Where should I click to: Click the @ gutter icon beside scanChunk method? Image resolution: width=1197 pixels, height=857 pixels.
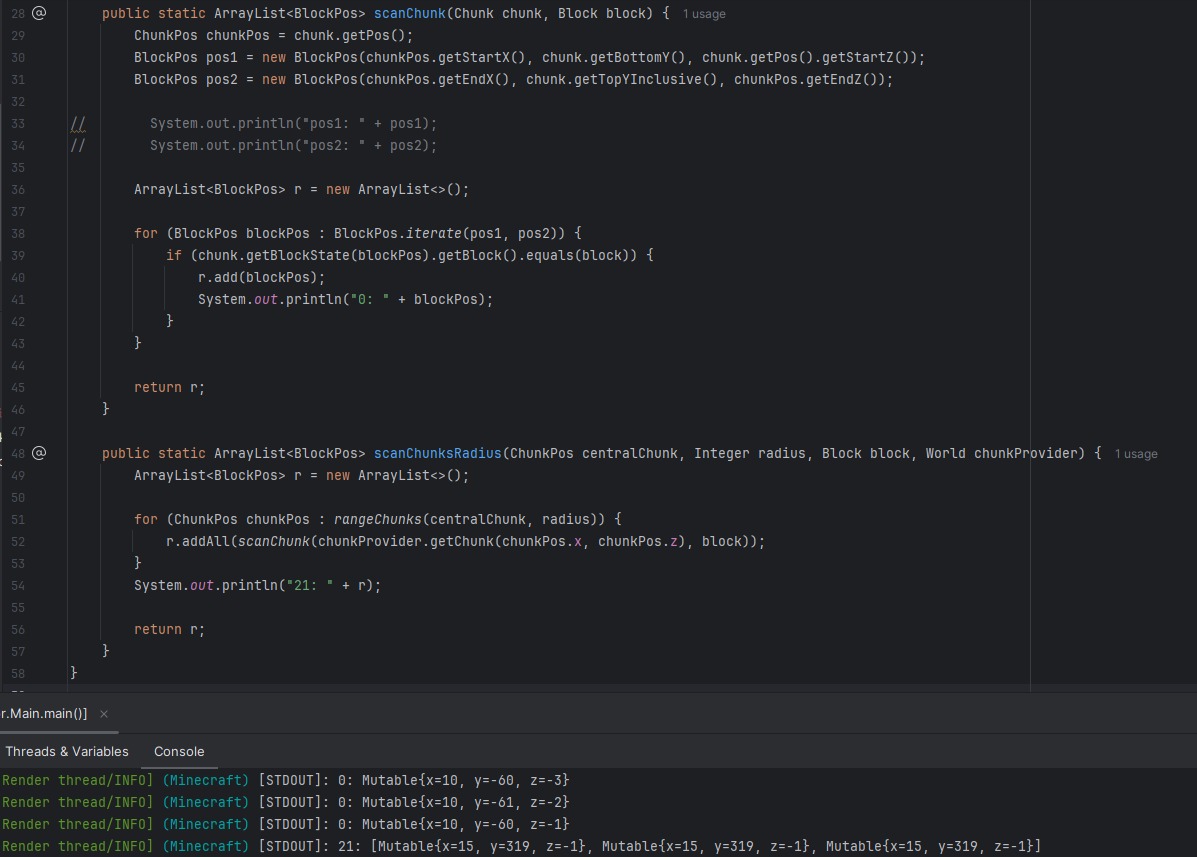(39, 13)
